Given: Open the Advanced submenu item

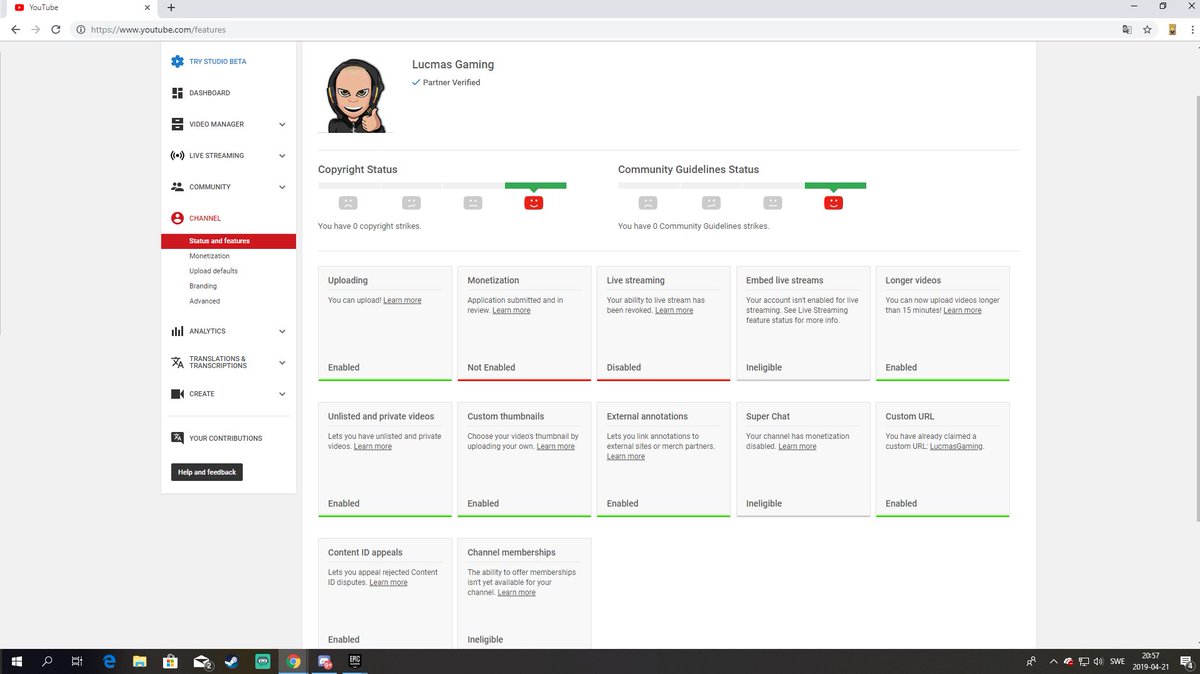Looking at the screenshot, I should click(x=204, y=301).
